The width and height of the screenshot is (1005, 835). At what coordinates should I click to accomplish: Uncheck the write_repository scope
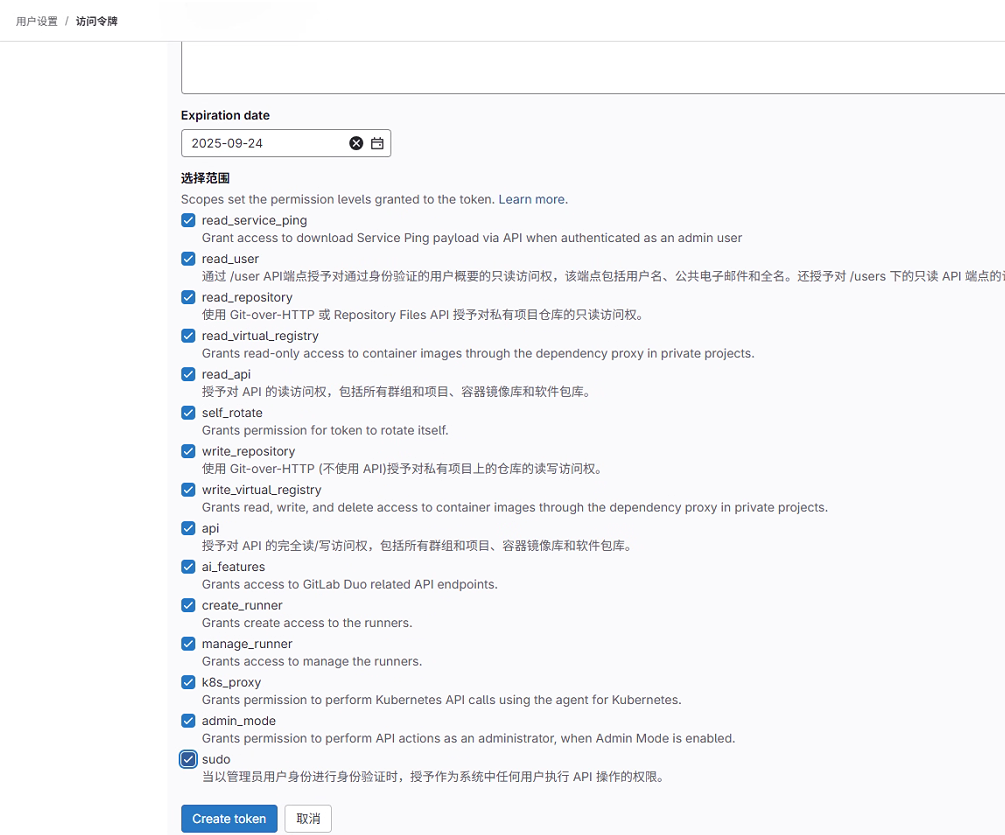(188, 451)
